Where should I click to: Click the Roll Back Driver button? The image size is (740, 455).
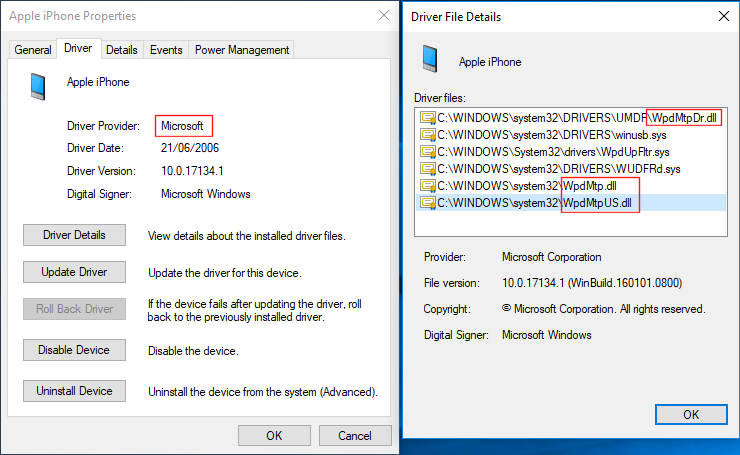[75, 309]
